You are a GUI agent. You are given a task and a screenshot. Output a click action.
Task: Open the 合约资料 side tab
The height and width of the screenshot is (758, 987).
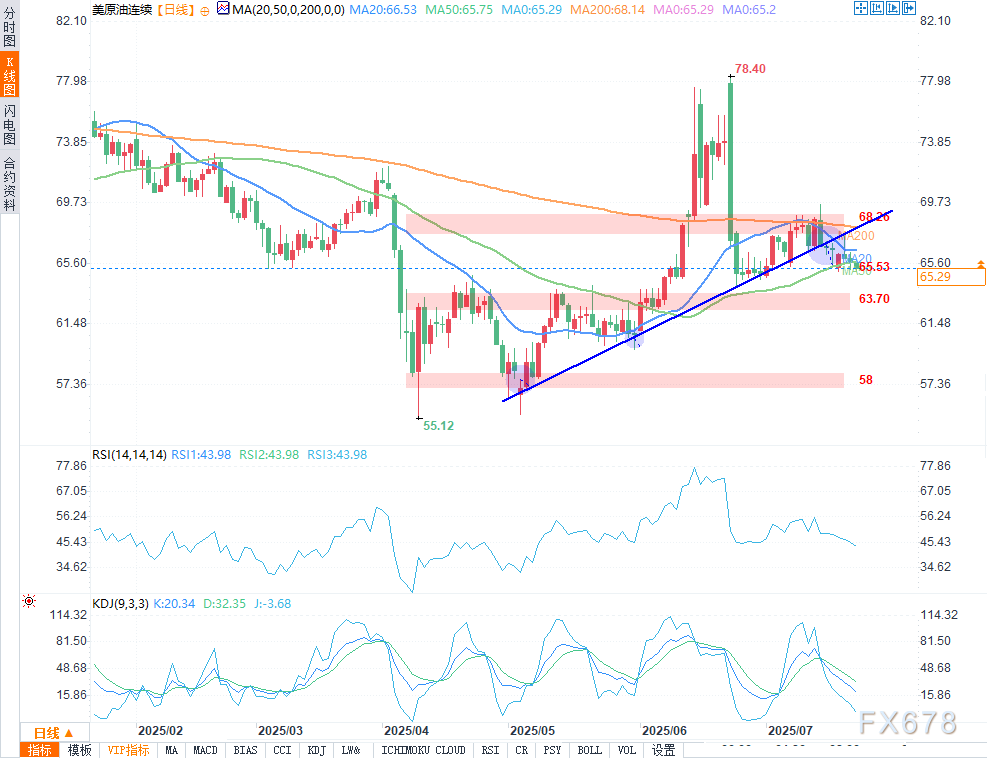(9, 183)
